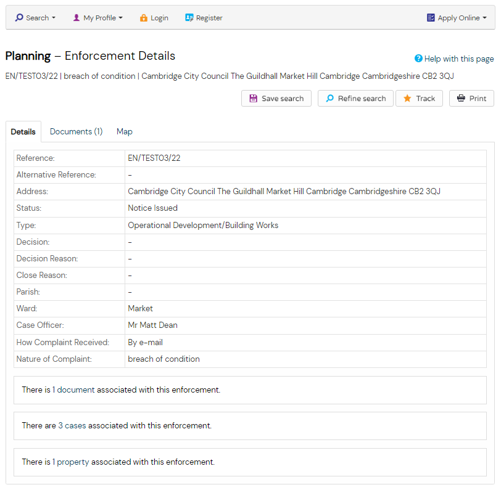This screenshot has height=490, width=500.
Task: Click the orange star Track icon
Action: pos(407,98)
